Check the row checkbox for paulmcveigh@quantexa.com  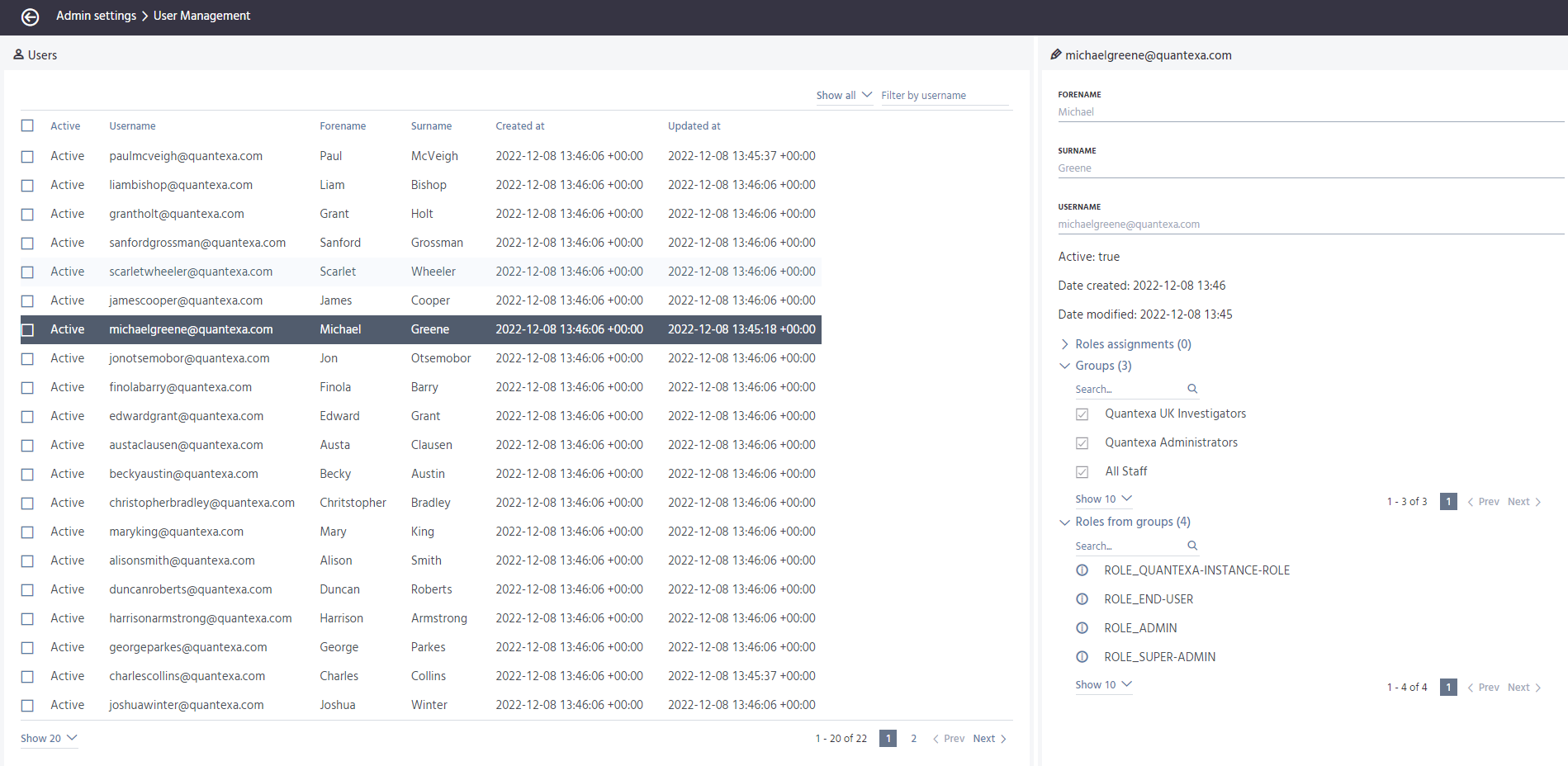point(27,155)
